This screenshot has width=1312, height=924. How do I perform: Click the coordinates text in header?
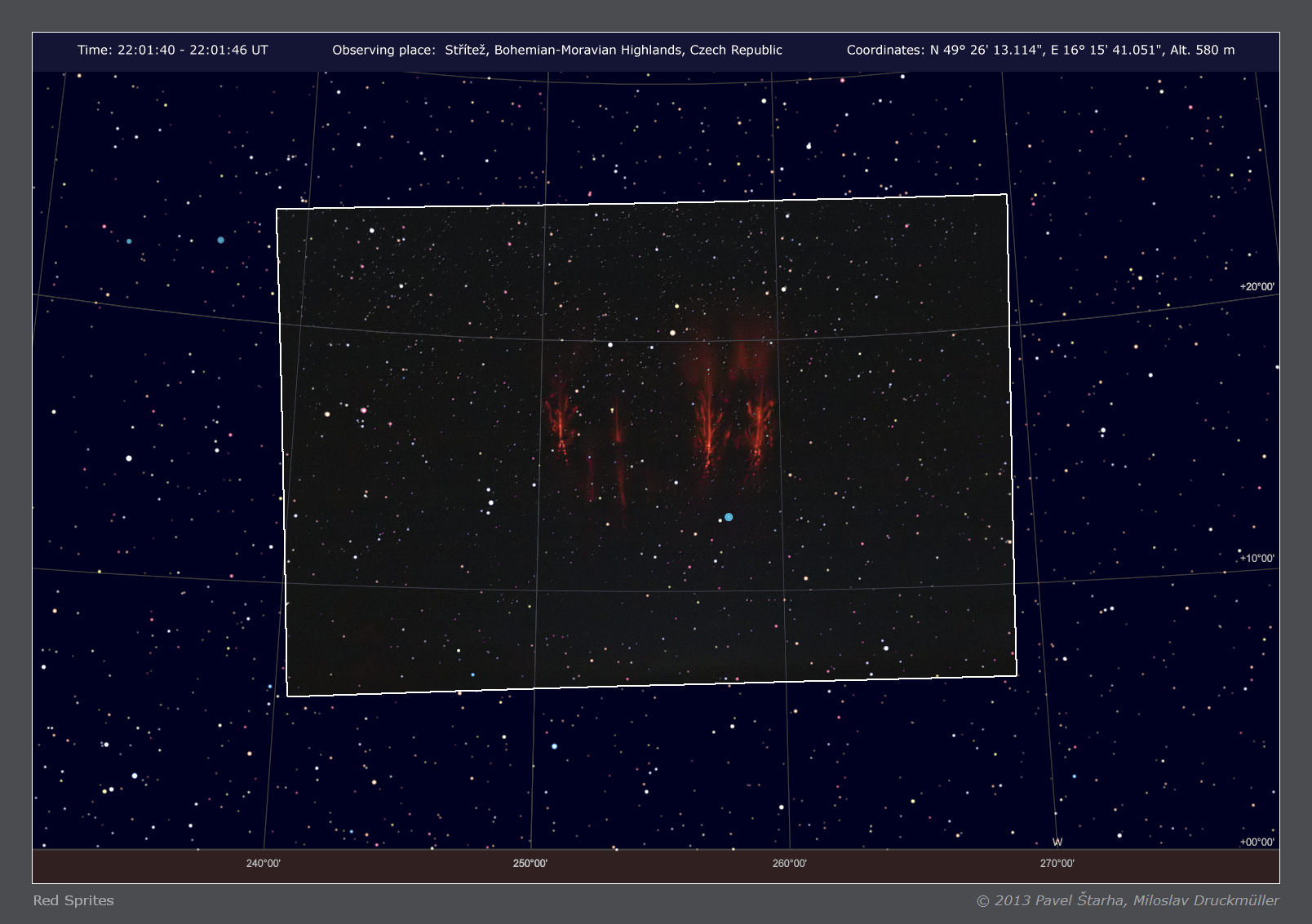pos(1040,50)
